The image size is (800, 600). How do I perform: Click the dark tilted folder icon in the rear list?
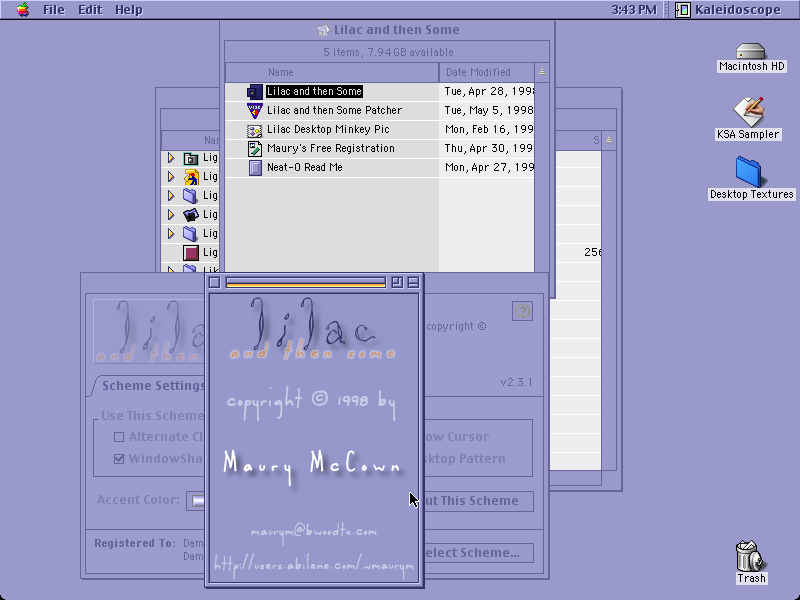click(x=191, y=215)
